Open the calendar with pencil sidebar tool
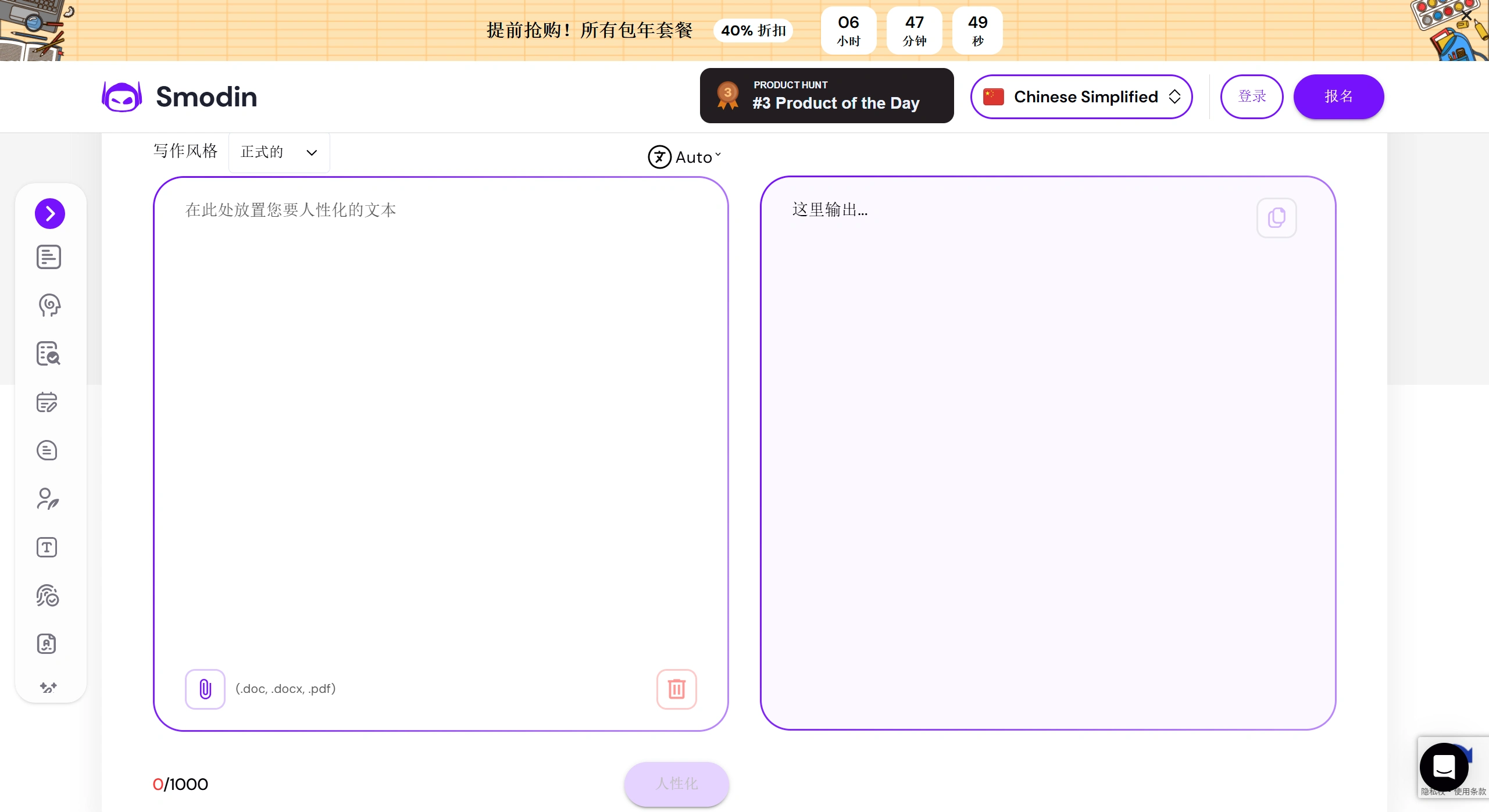 tap(47, 402)
